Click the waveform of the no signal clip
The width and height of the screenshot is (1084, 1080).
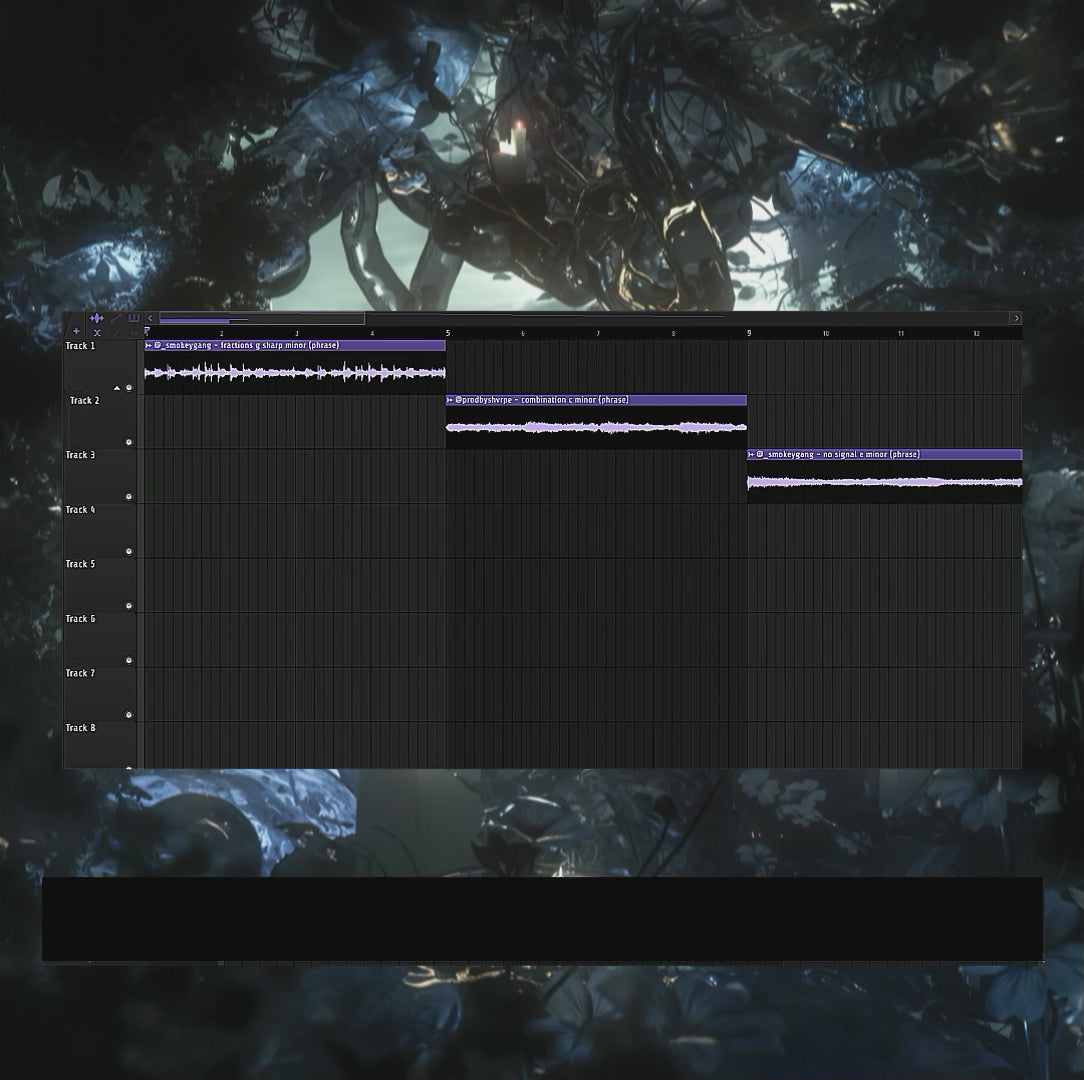[x=885, y=482]
